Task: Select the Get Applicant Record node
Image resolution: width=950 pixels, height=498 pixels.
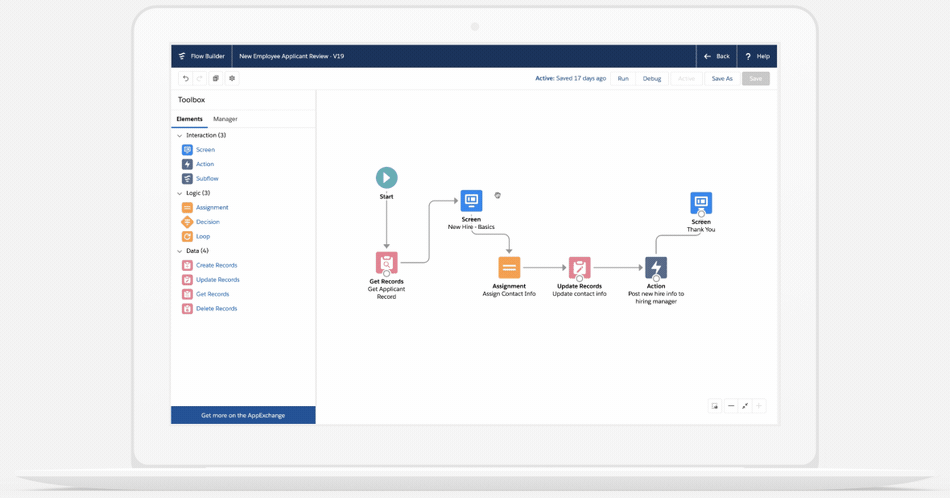Action: click(x=386, y=263)
